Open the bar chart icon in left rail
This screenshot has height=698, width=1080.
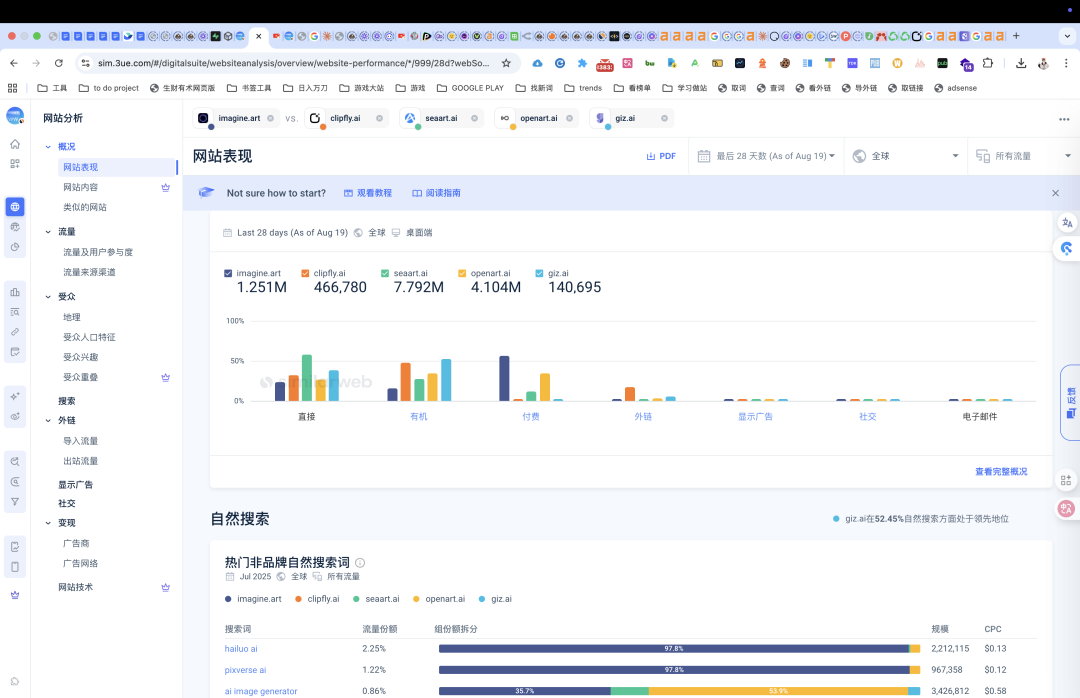[x=14, y=292]
